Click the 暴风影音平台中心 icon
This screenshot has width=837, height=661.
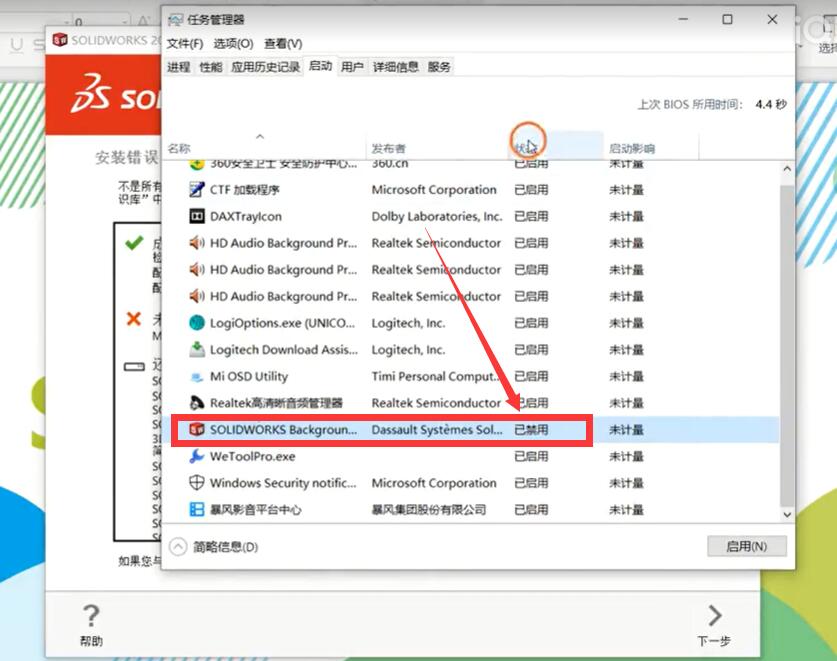(x=197, y=510)
